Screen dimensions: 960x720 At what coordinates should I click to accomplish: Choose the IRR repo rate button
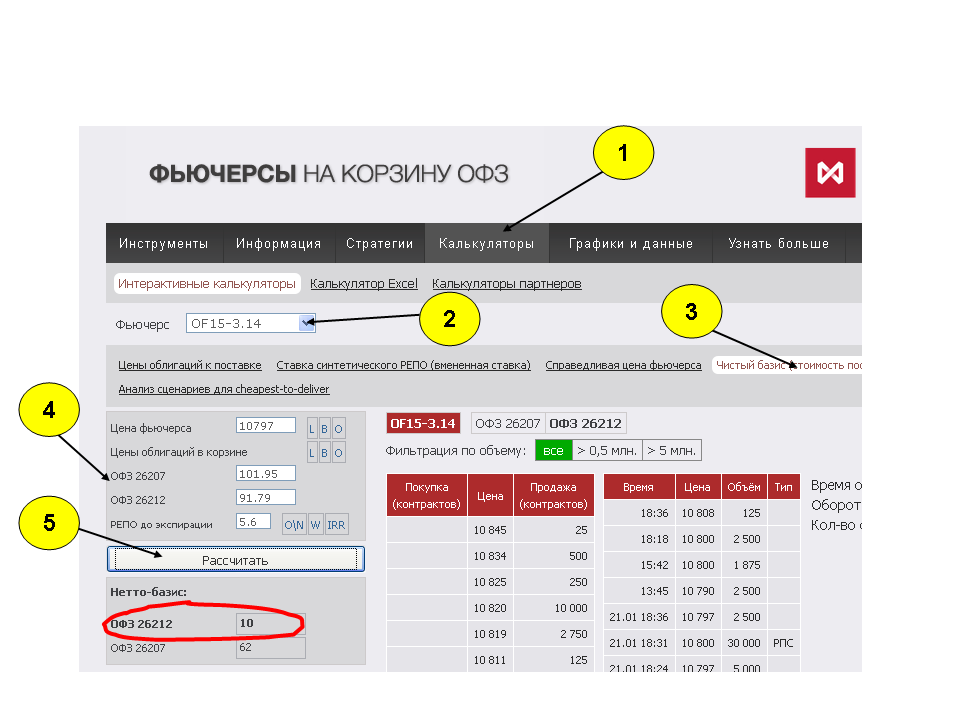(x=336, y=525)
